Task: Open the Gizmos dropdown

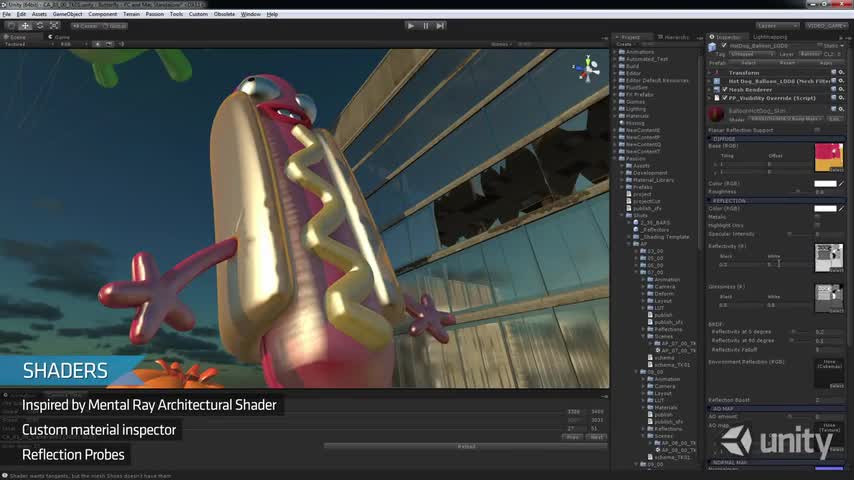Action: click(x=501, y=44)
